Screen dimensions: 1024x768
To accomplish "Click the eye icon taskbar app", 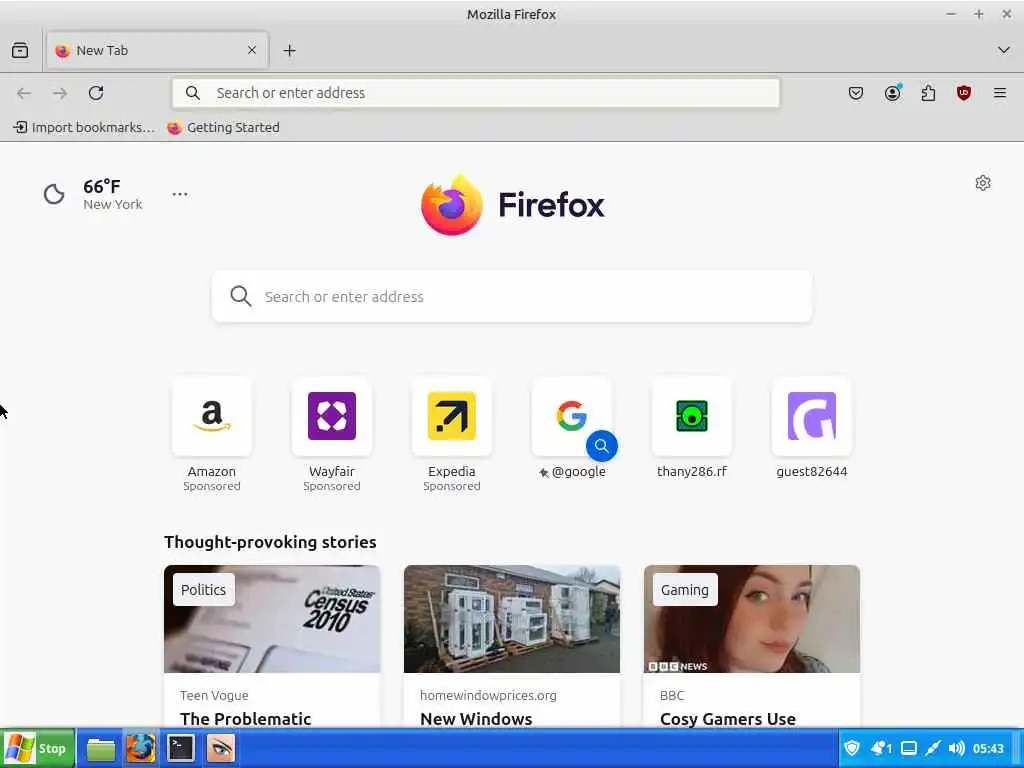I will click(220, 748).
